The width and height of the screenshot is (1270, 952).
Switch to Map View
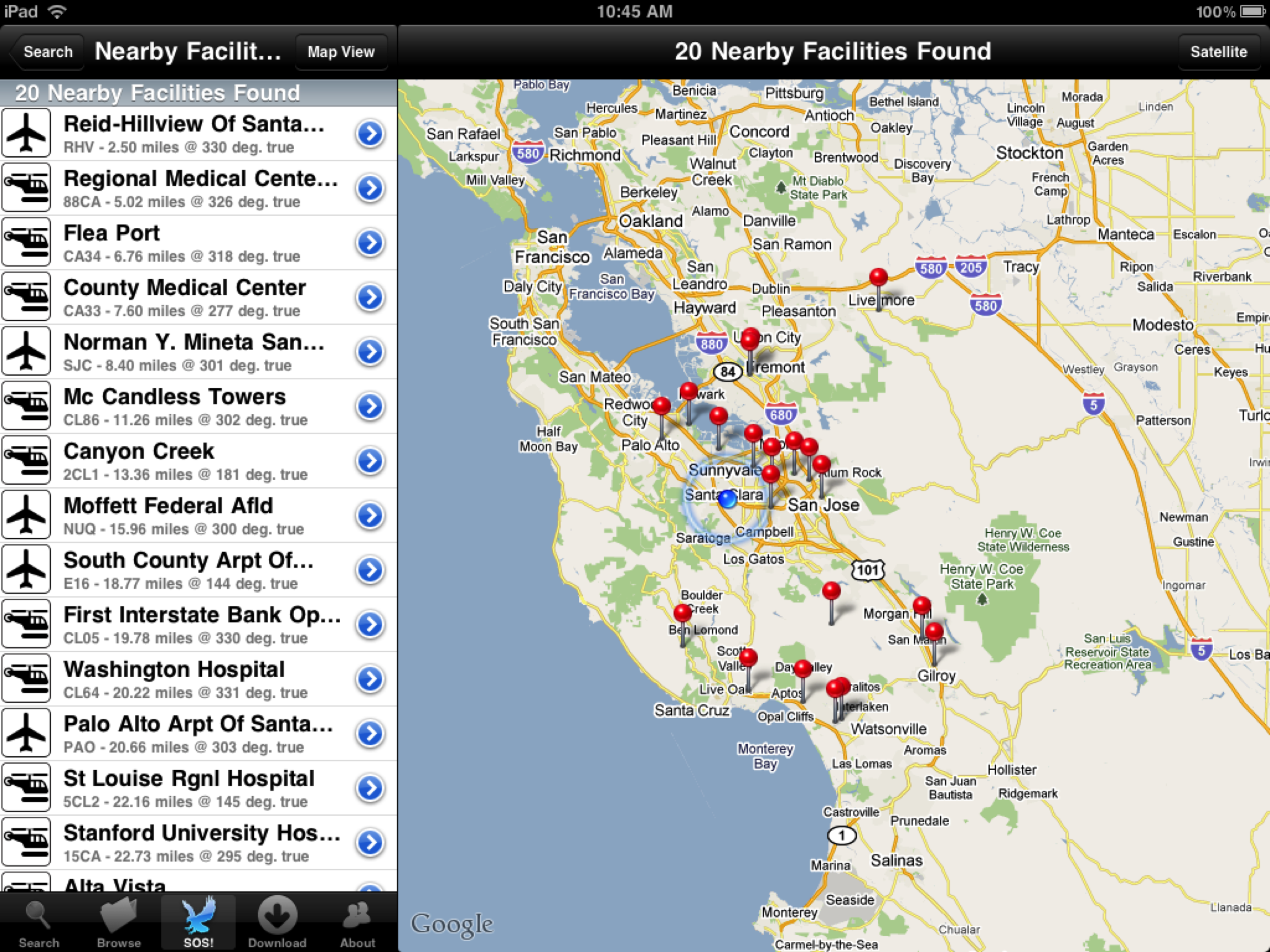341,52
